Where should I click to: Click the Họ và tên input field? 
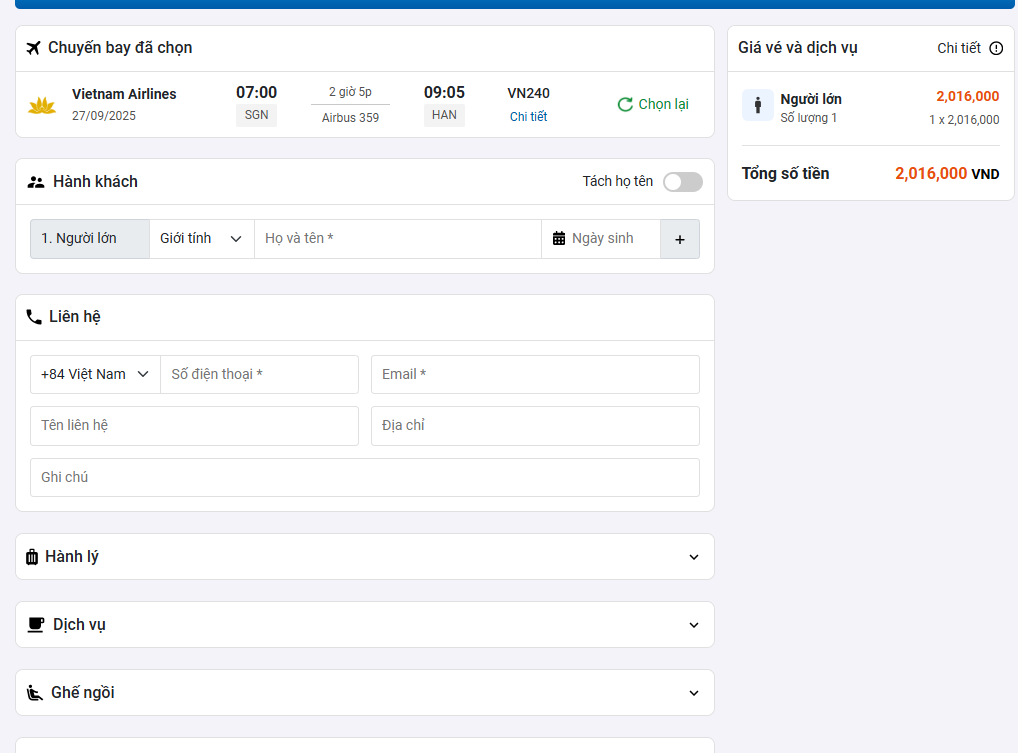(x=398, y=239)
